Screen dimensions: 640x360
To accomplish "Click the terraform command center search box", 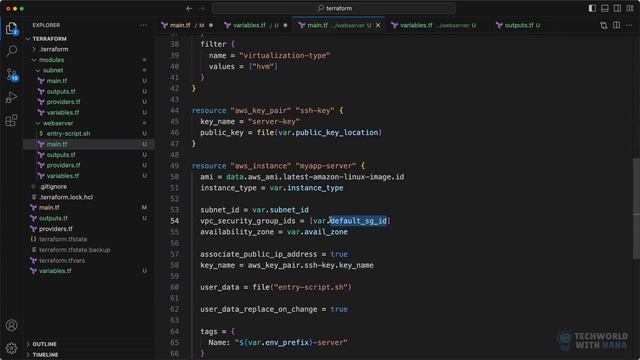I will [334, 8].
